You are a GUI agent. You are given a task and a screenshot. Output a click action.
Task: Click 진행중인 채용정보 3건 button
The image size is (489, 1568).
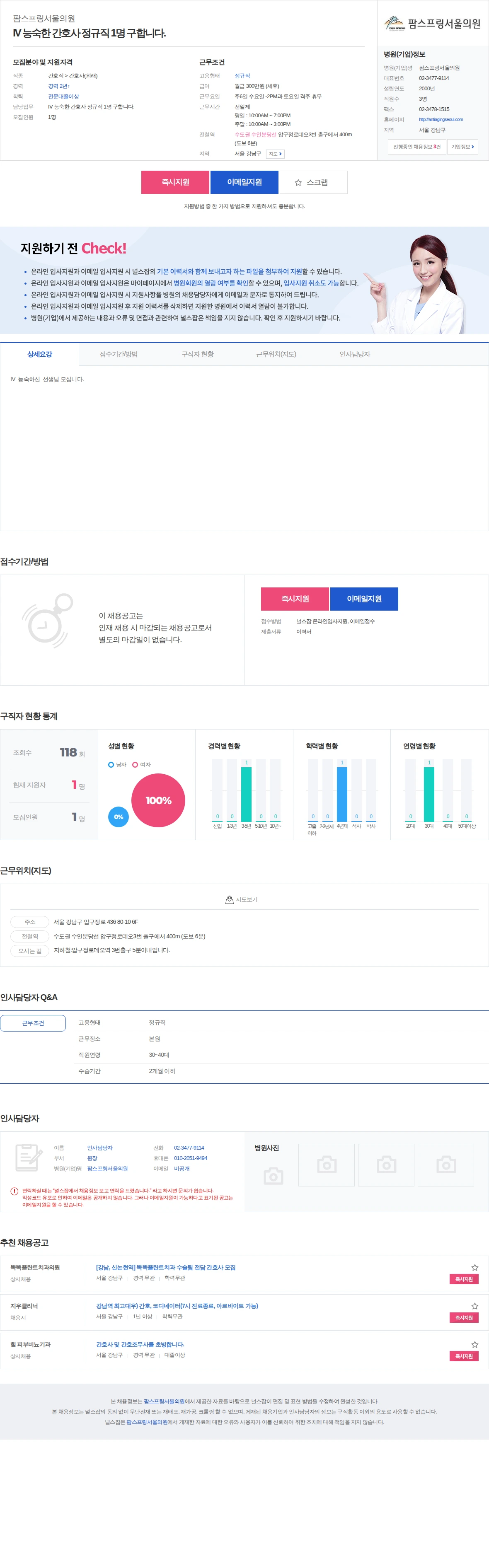[416, 147]
